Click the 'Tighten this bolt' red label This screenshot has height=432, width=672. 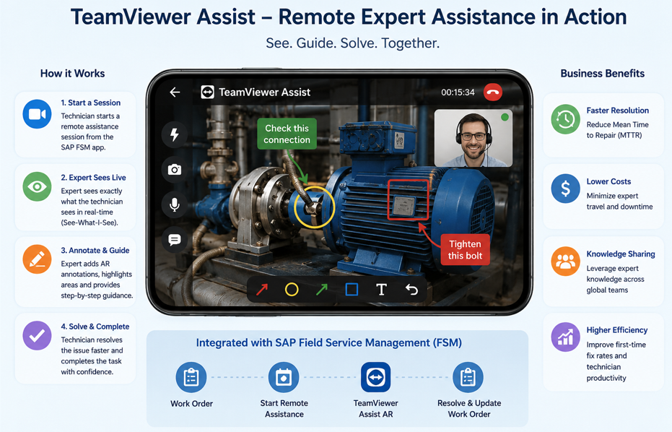click(x=465, y=250)
